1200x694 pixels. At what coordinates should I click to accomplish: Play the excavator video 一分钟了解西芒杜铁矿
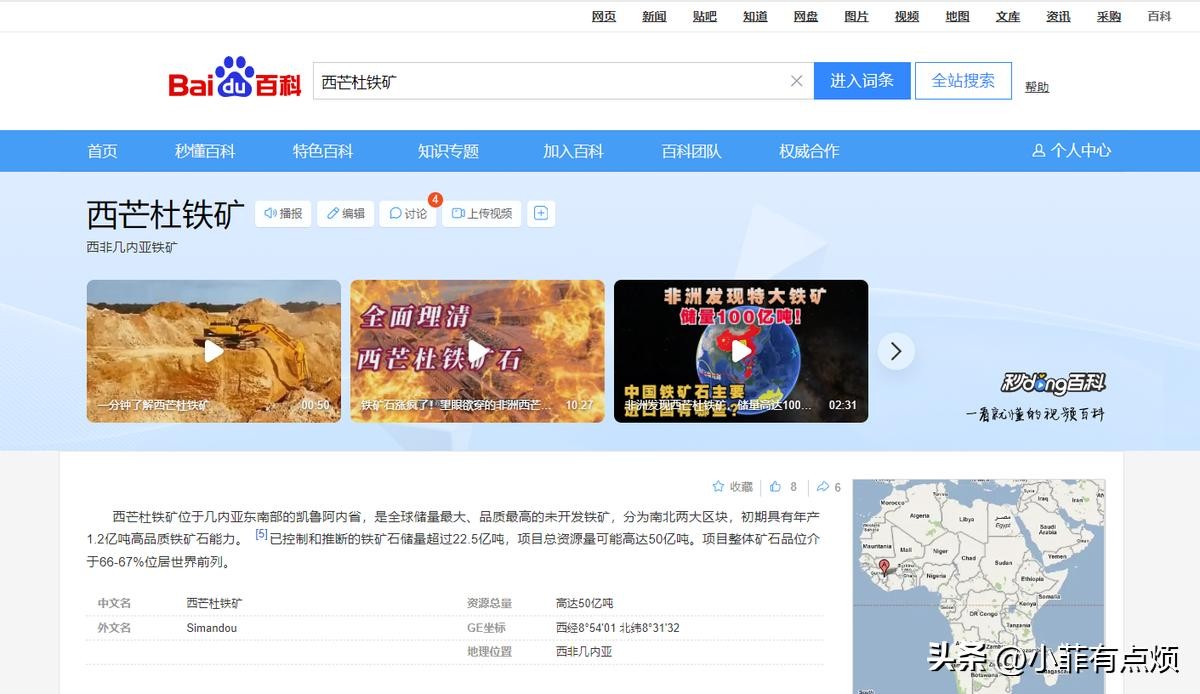pyautogui.click(x=213, y=351)
